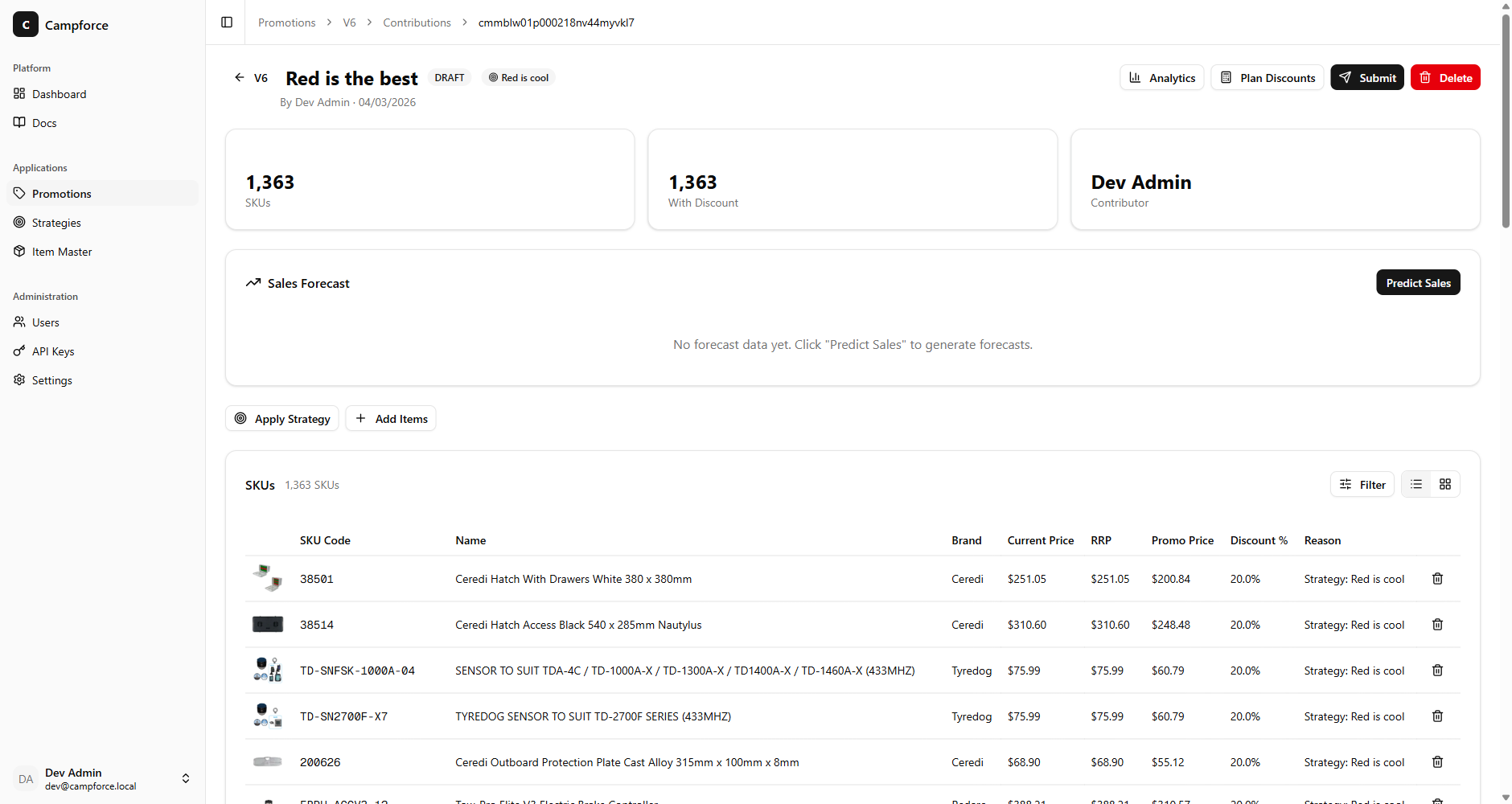Open Item Master in the sidebar
The width and height of the screenshot is (1512, 804).
(103, 252)
